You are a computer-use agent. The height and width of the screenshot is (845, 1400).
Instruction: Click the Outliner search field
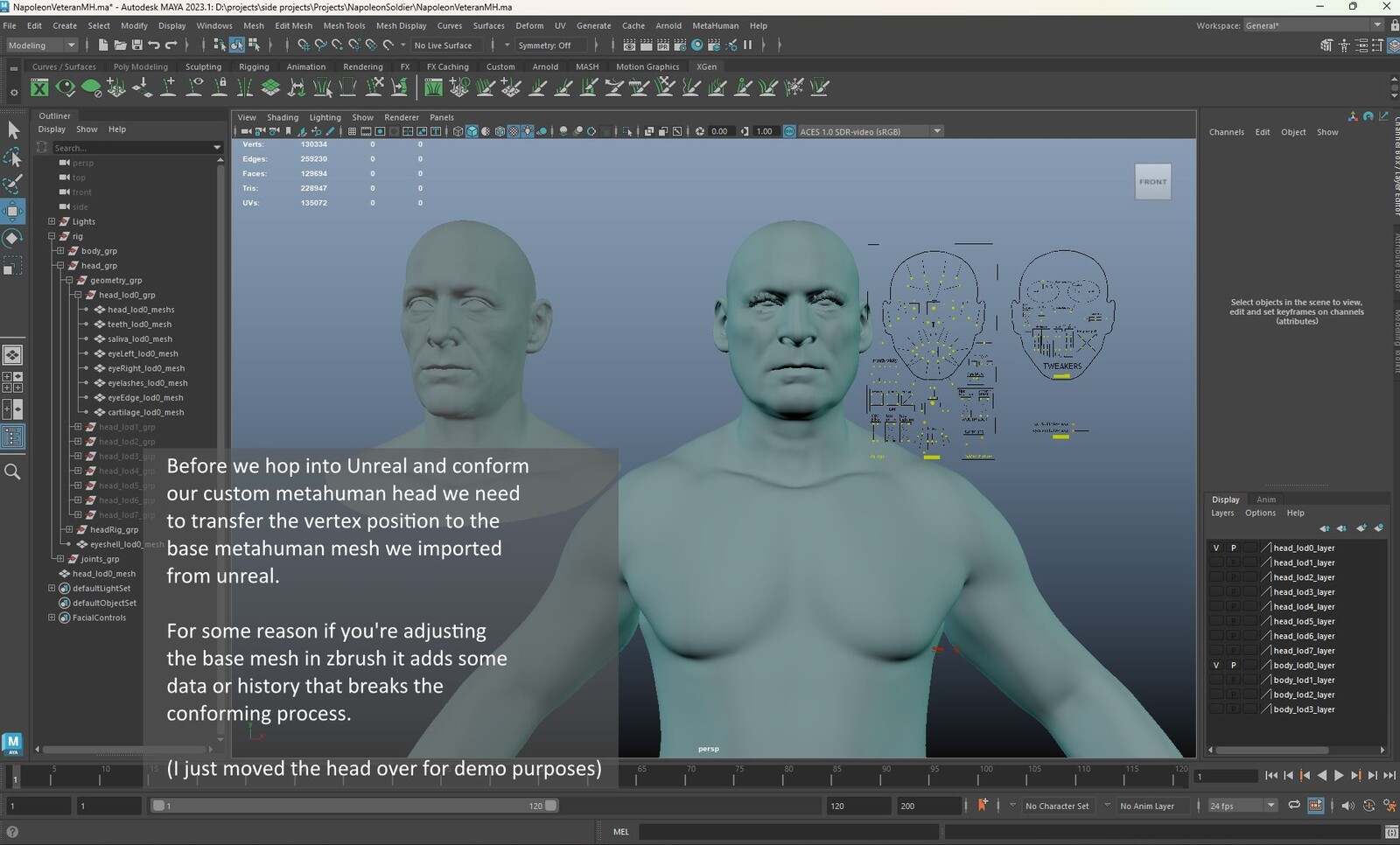pyautogui.click(x=131, y=148)
